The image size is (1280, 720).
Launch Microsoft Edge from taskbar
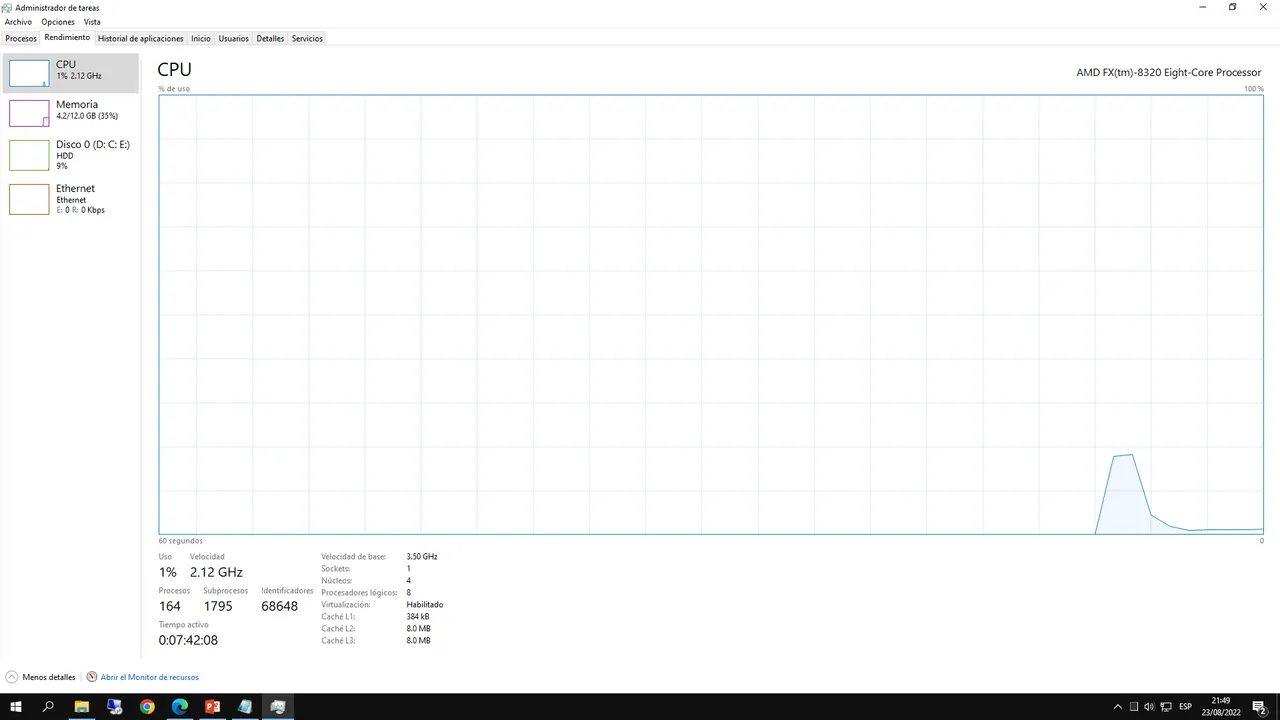180,707
